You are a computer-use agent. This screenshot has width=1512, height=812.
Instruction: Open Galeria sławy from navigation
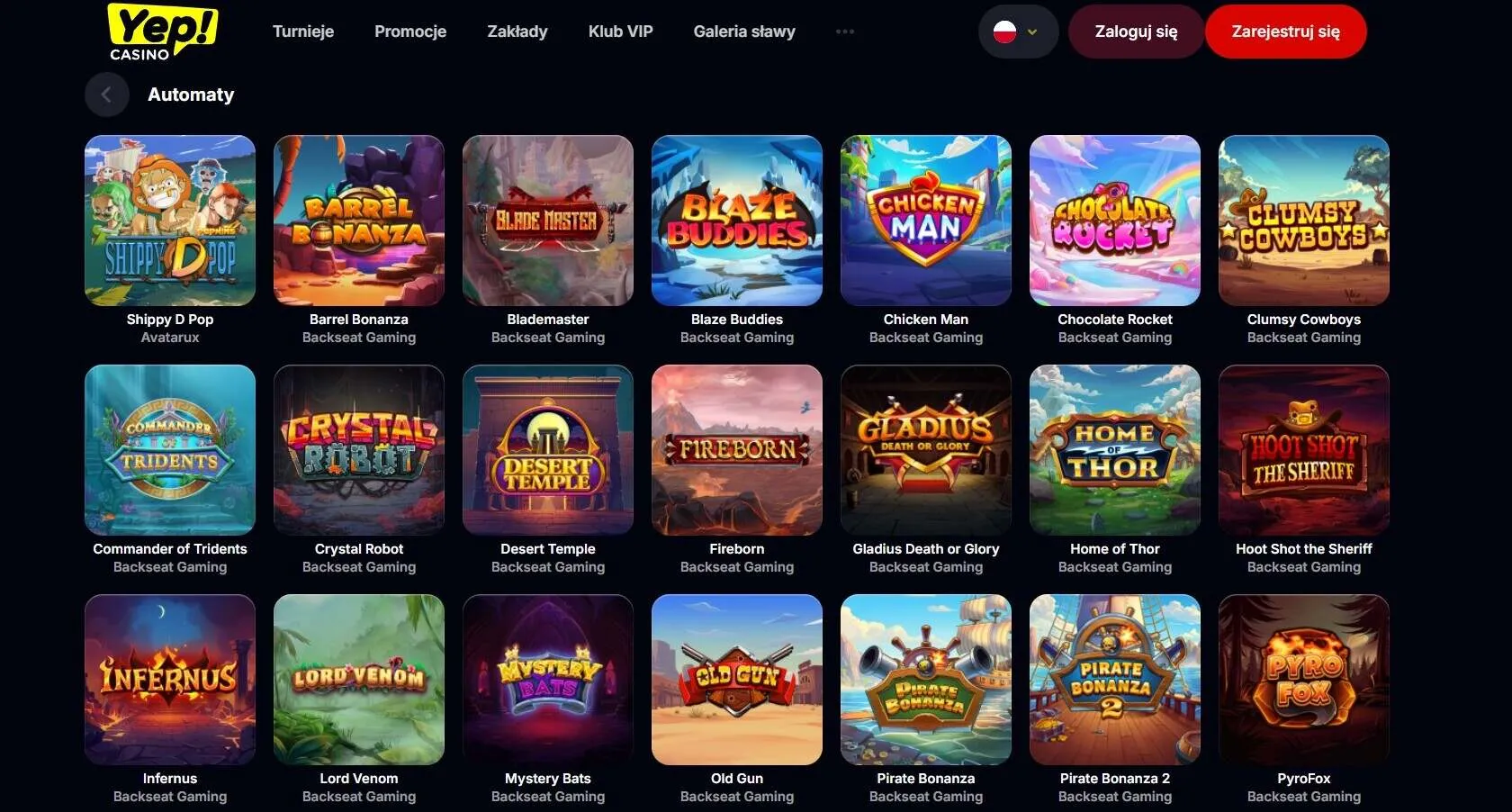744,32
